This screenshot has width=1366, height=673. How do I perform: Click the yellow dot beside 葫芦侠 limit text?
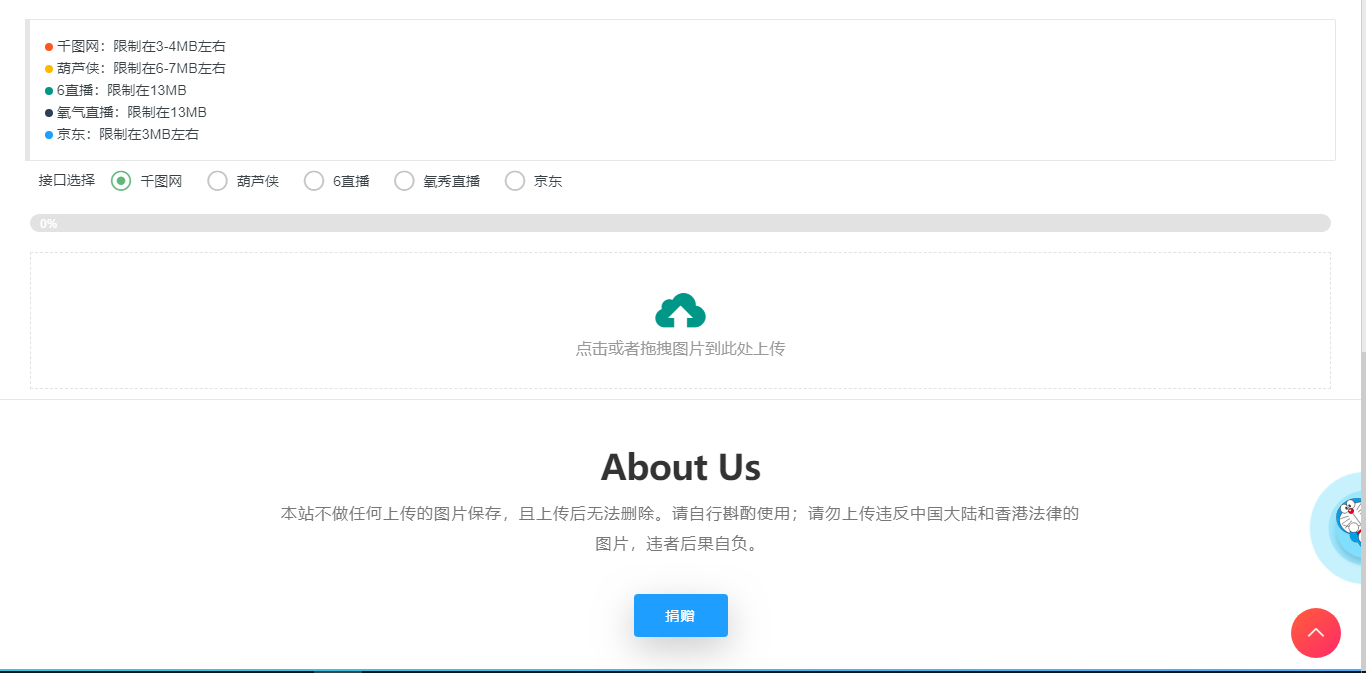click(x=47, y=67)
